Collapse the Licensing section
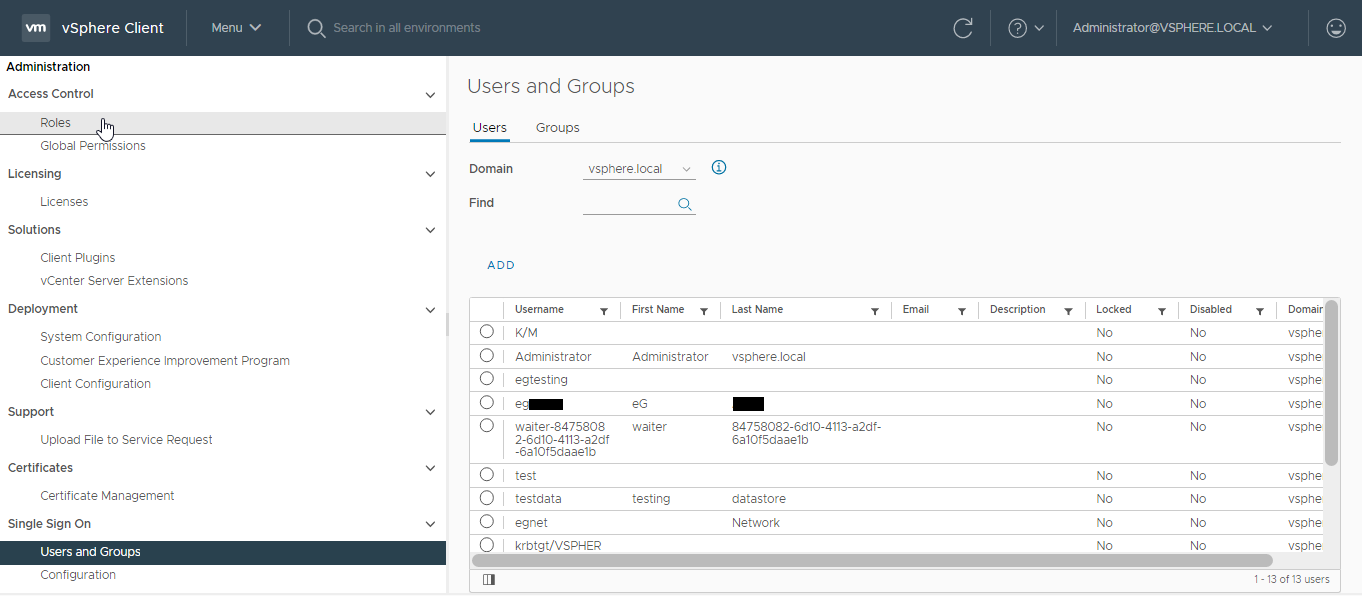The height and width of the screenshot is (596, 1362). coord(431,174)
